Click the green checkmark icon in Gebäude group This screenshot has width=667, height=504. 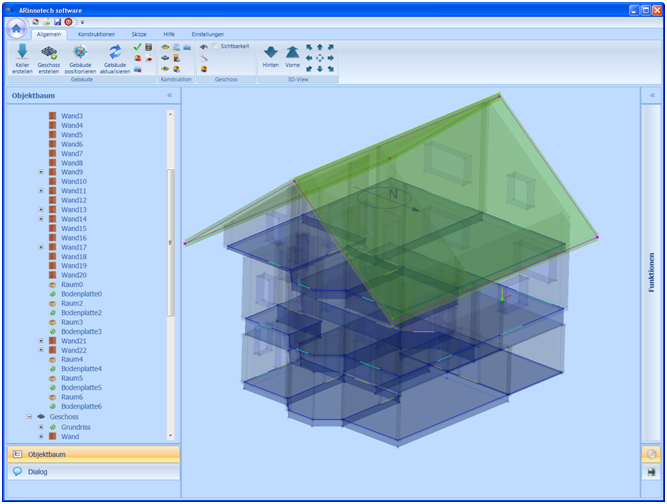click(137, 46)
